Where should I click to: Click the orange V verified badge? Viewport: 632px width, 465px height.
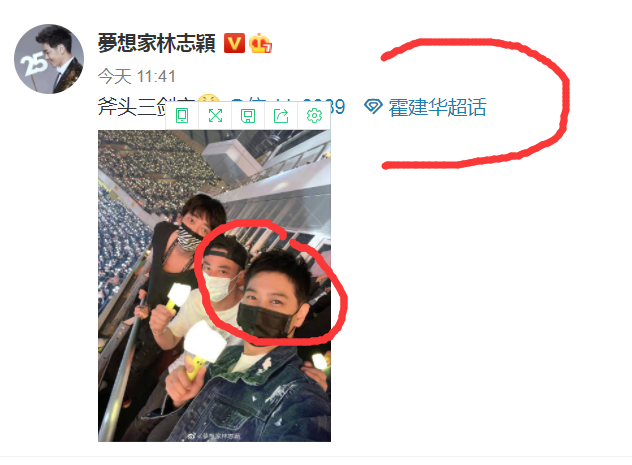coord(234,43)
